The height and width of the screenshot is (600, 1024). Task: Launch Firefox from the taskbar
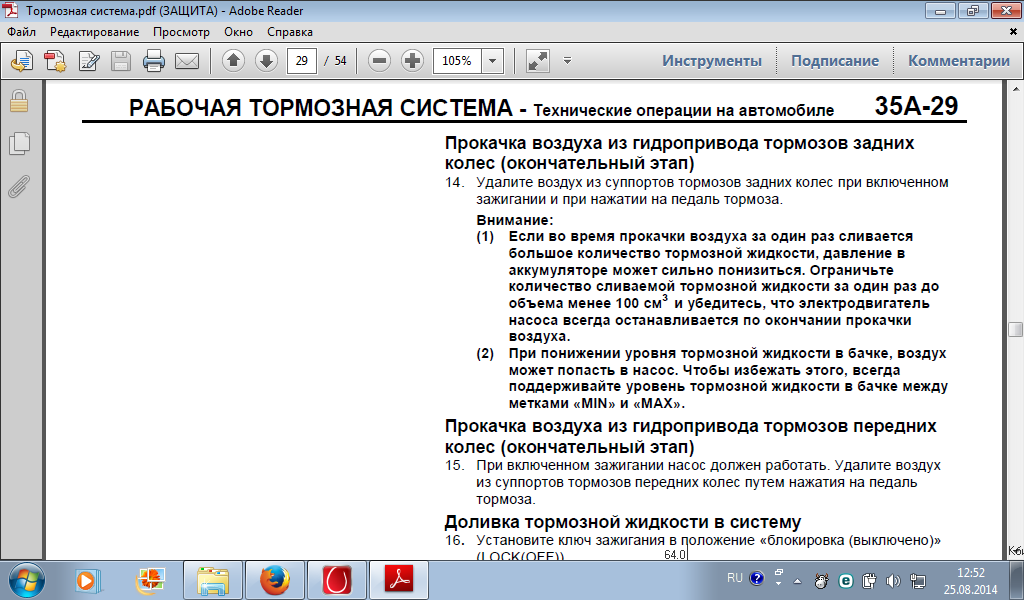(x=273, y=579)
